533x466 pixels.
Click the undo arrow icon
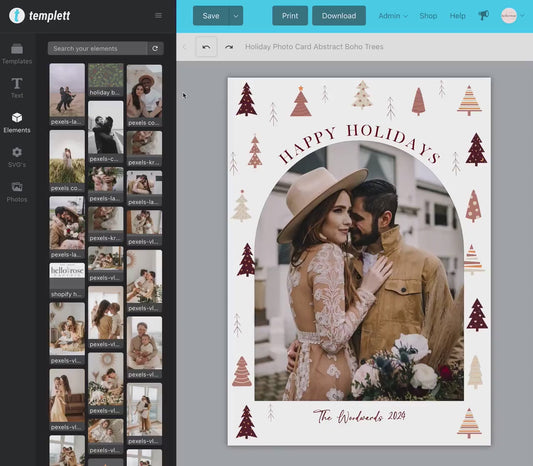tap(206, 47)
